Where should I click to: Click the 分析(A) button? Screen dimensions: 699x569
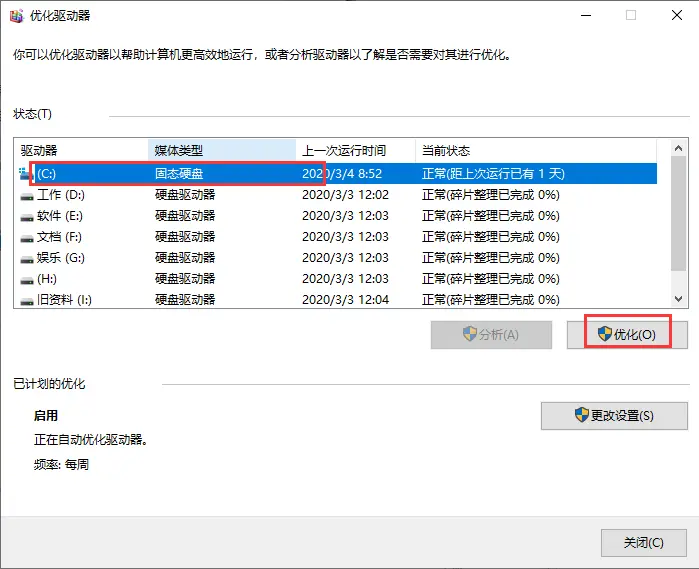click(x=491, y=334)
